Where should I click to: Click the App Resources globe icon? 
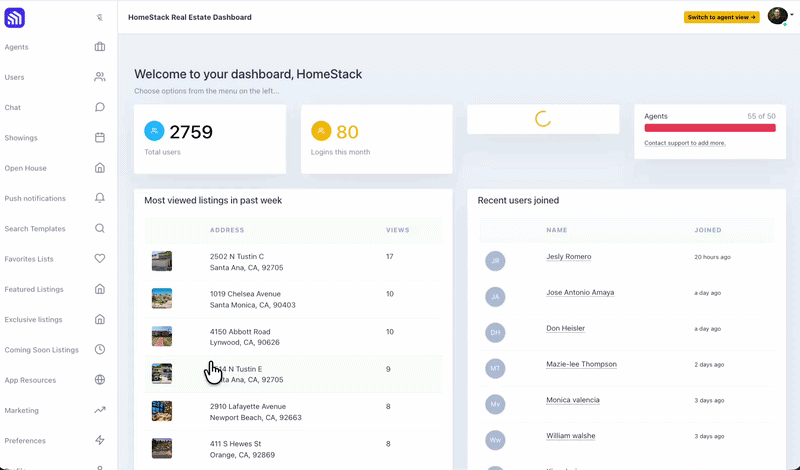click(x=100, y=380)
